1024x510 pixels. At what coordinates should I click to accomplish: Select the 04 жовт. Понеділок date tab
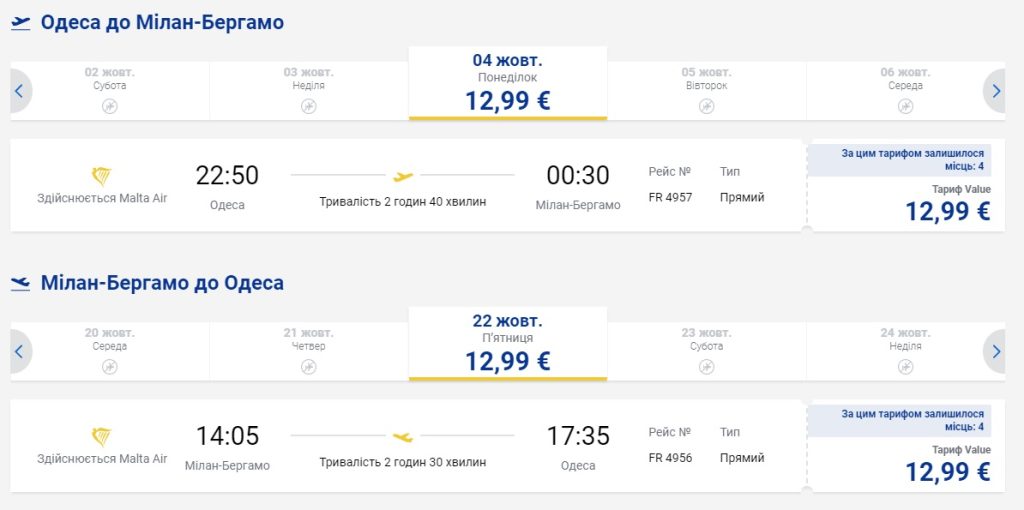pos(508,83)
